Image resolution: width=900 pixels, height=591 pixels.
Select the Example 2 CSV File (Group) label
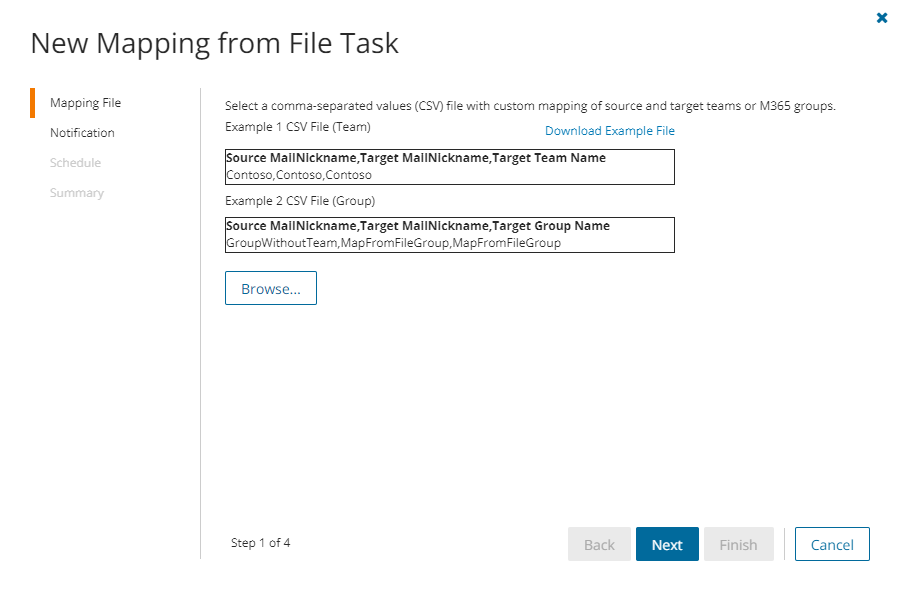coord(300,200)
